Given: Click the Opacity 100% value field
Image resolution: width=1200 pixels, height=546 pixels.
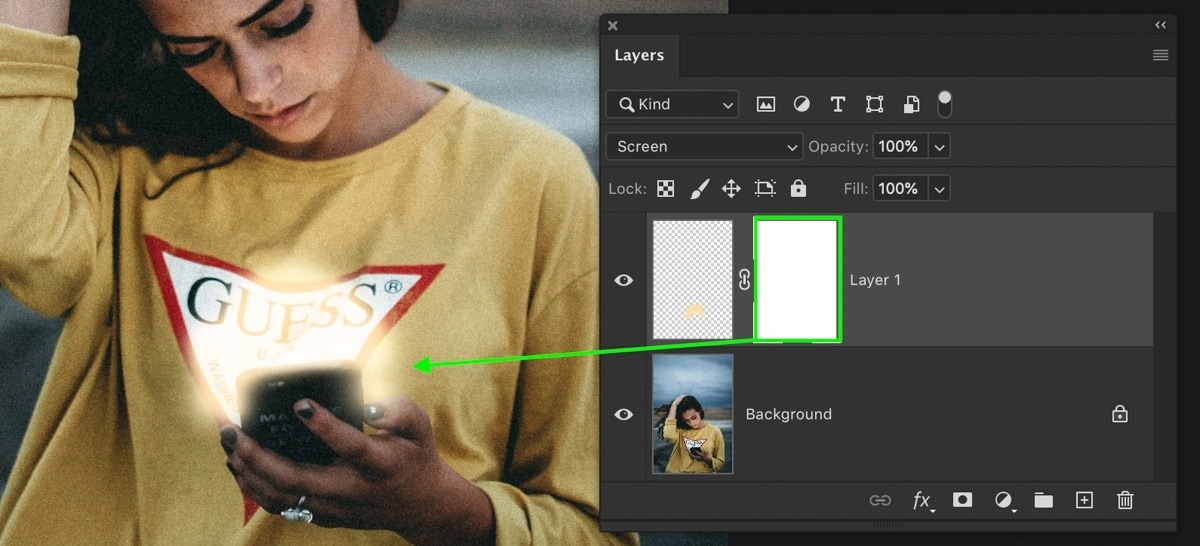Looking at the screenshot, I should click(898, 146).
